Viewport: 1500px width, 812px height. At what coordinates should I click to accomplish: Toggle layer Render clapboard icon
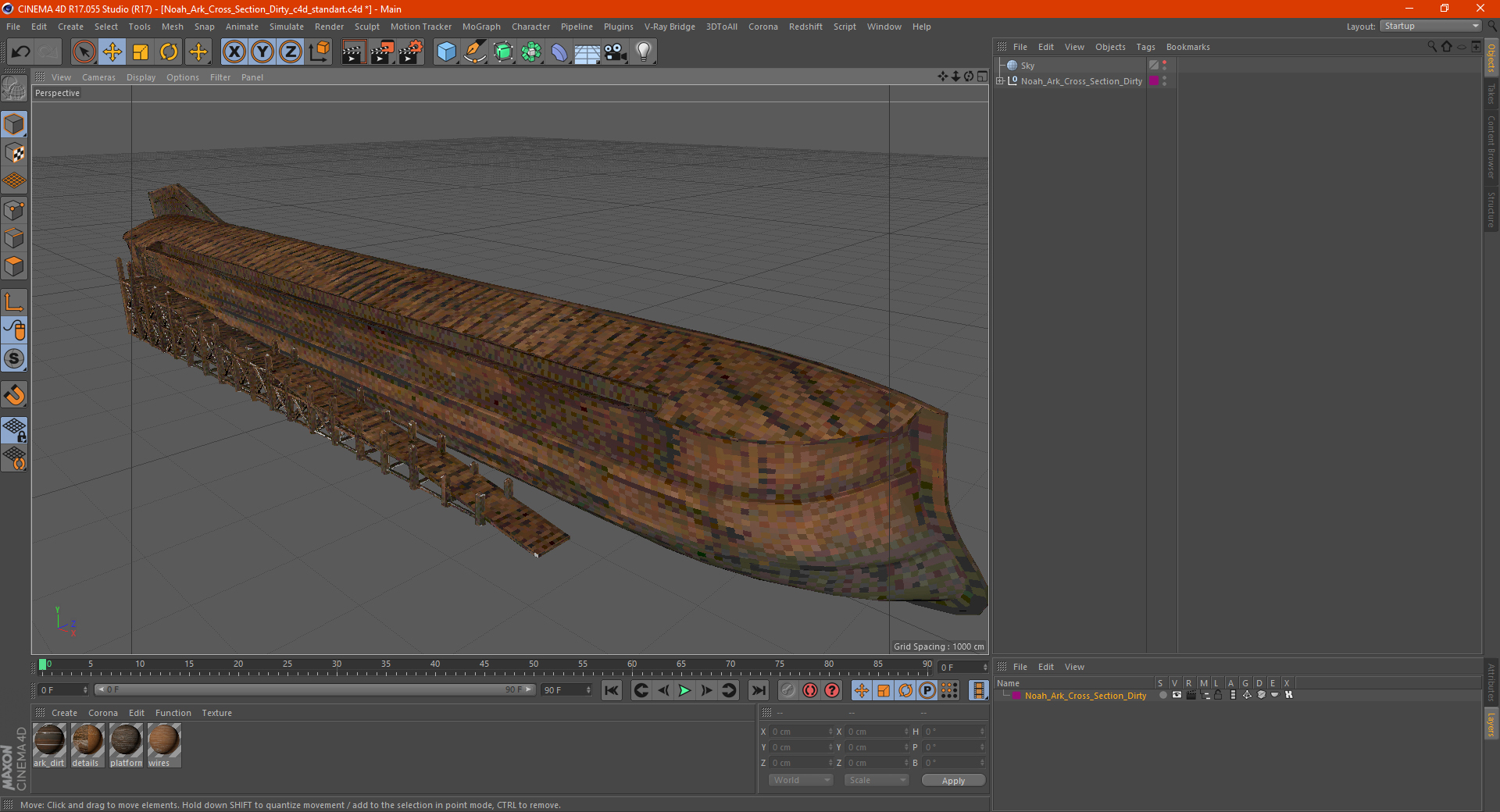[x=1191, y=695]
